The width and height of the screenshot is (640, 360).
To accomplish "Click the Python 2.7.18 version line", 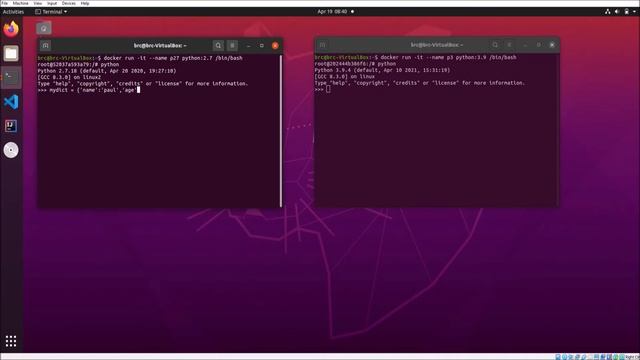I will [x=107, y=71].
